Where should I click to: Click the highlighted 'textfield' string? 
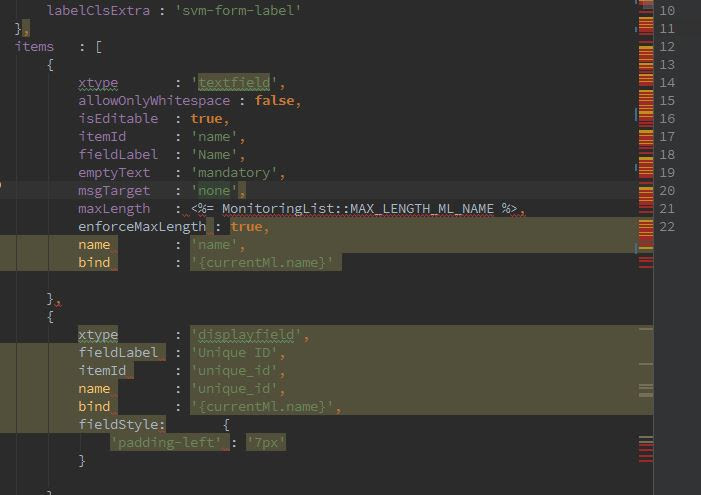(x=234, y=83)
